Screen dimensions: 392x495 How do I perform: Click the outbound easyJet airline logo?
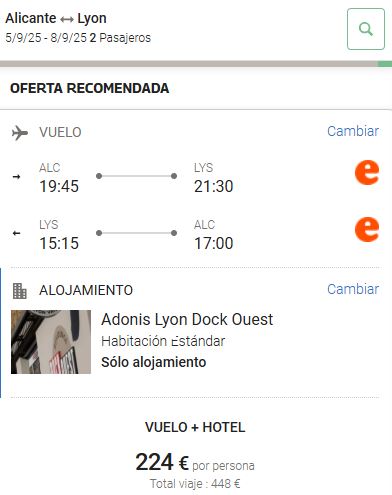tap(367, 172)
